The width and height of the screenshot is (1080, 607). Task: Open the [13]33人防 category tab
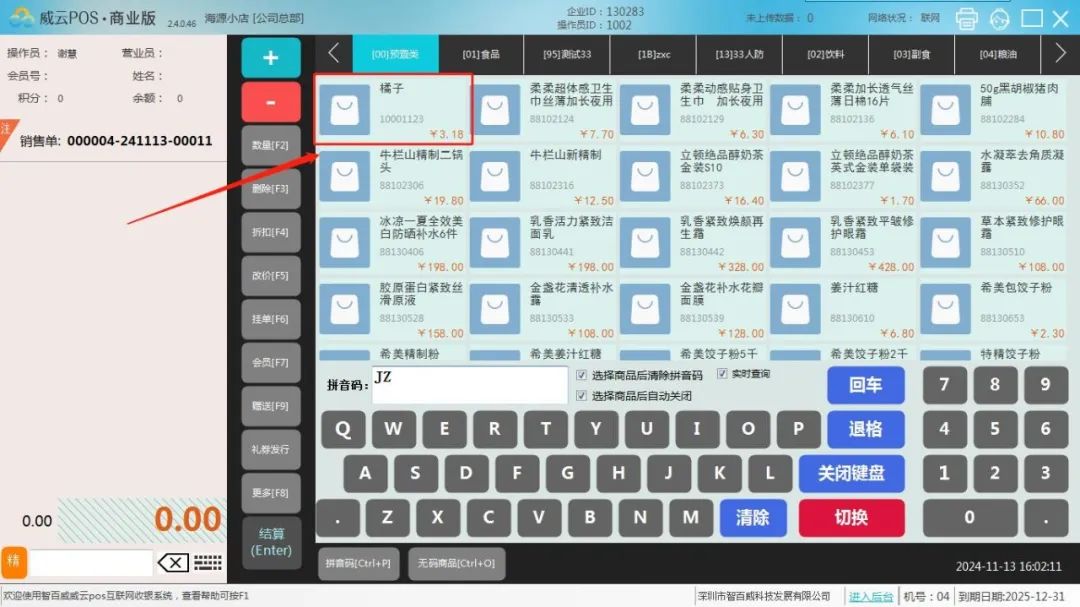[739, 54]
